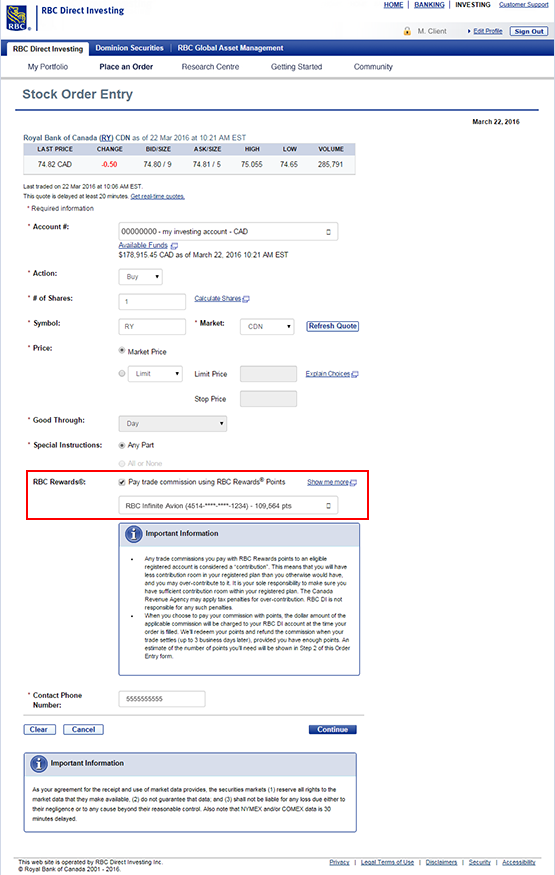This screenshot has width=555, height=875.
Task: Open the Explain Choices link
Action: coord(327,374)
